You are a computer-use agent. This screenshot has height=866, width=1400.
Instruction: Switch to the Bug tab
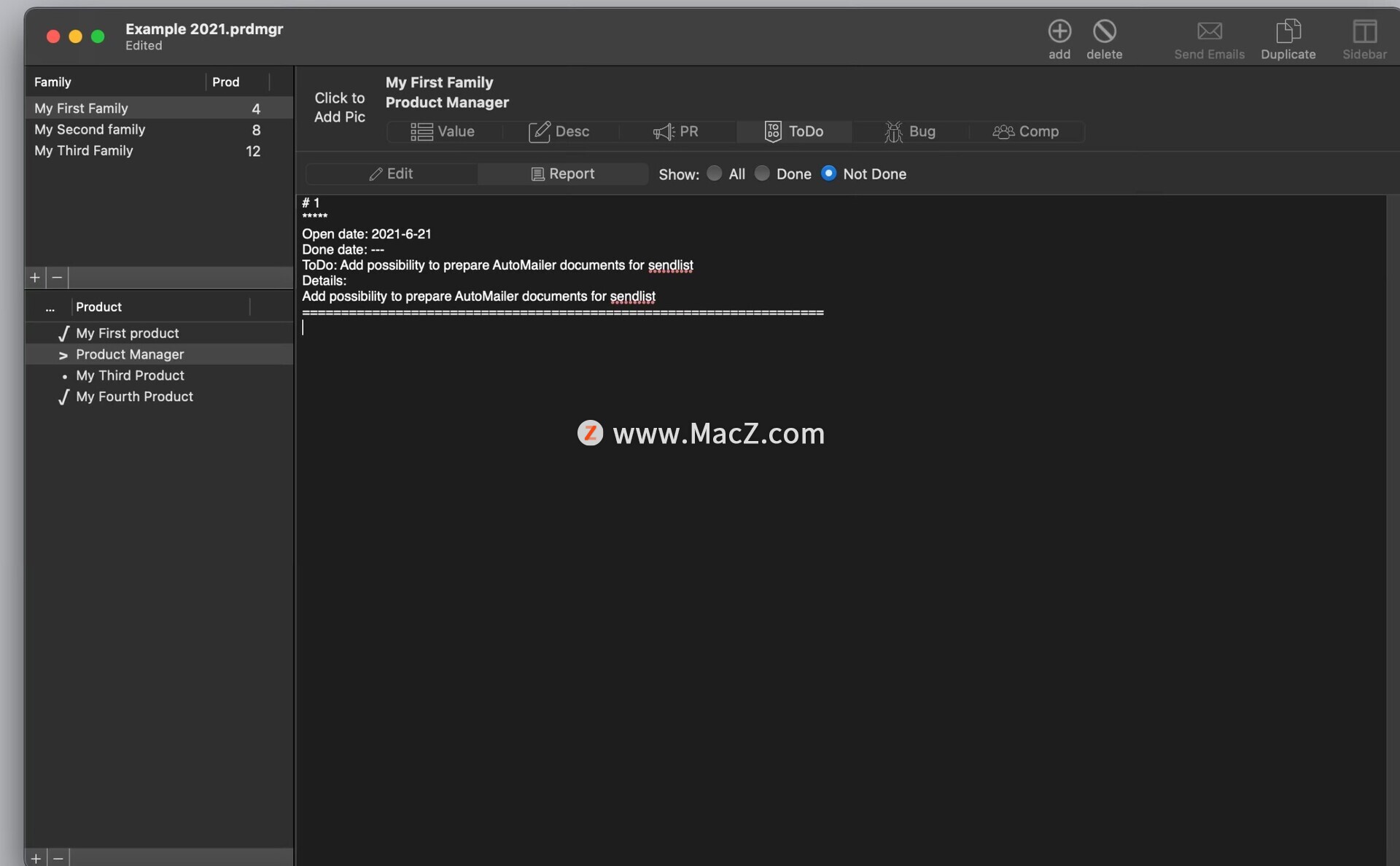(x=910, y=132)
